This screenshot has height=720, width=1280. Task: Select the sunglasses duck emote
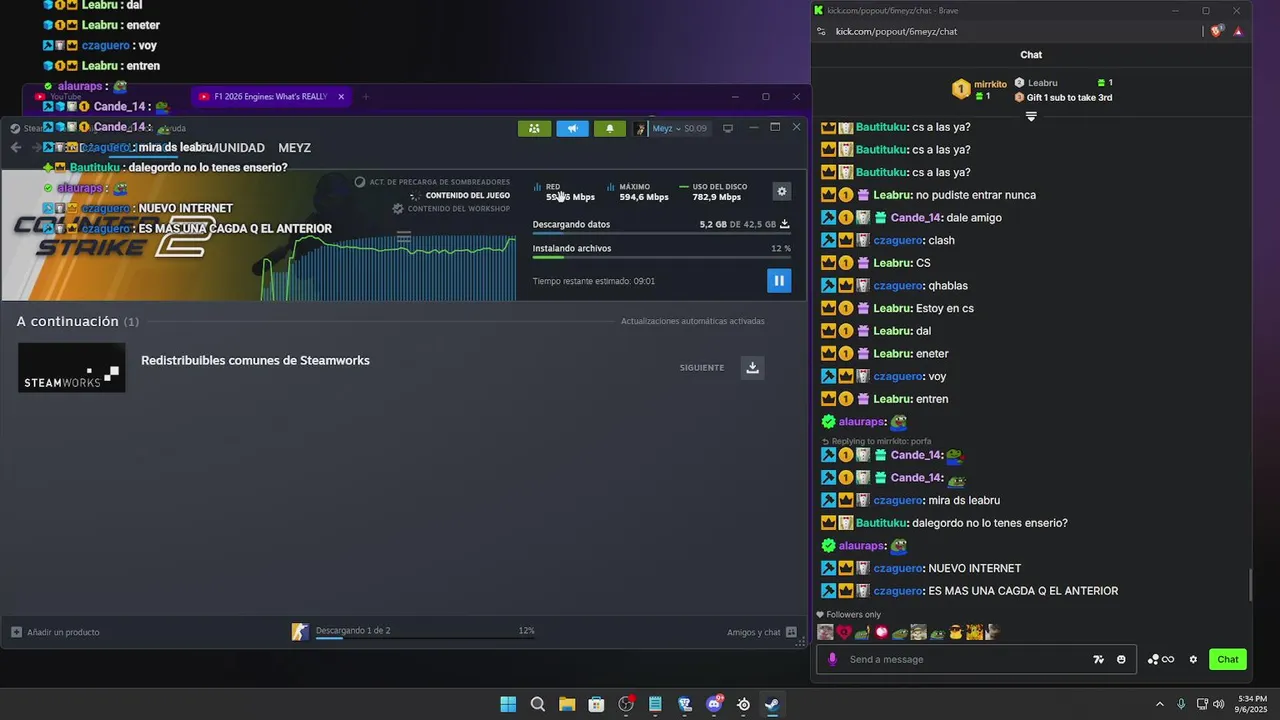956,632
